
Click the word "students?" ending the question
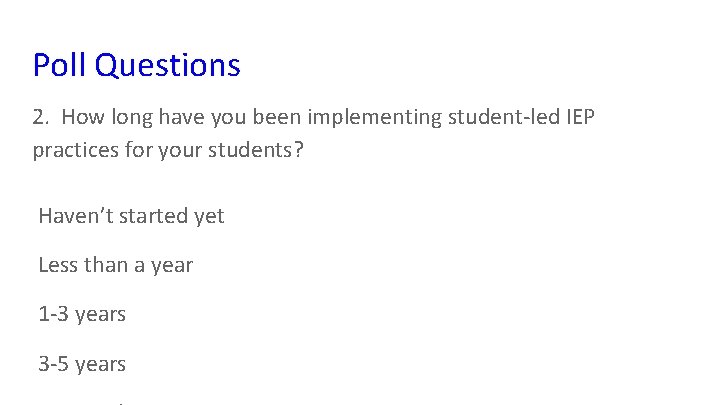pyautogui.click(x=266, y=151)
